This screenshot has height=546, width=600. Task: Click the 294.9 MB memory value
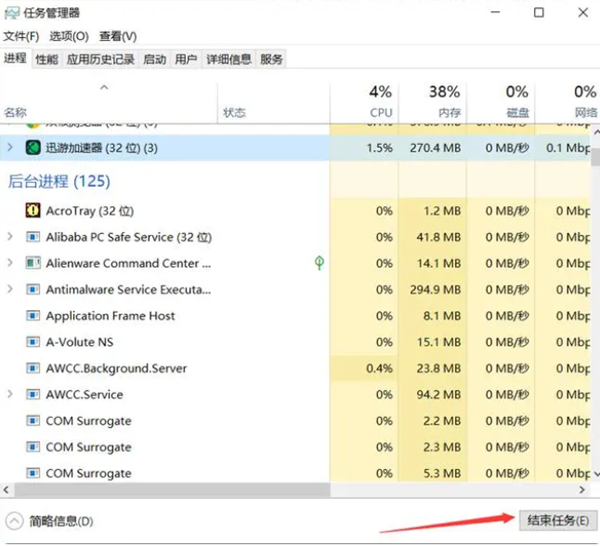[x=435, y=289]
